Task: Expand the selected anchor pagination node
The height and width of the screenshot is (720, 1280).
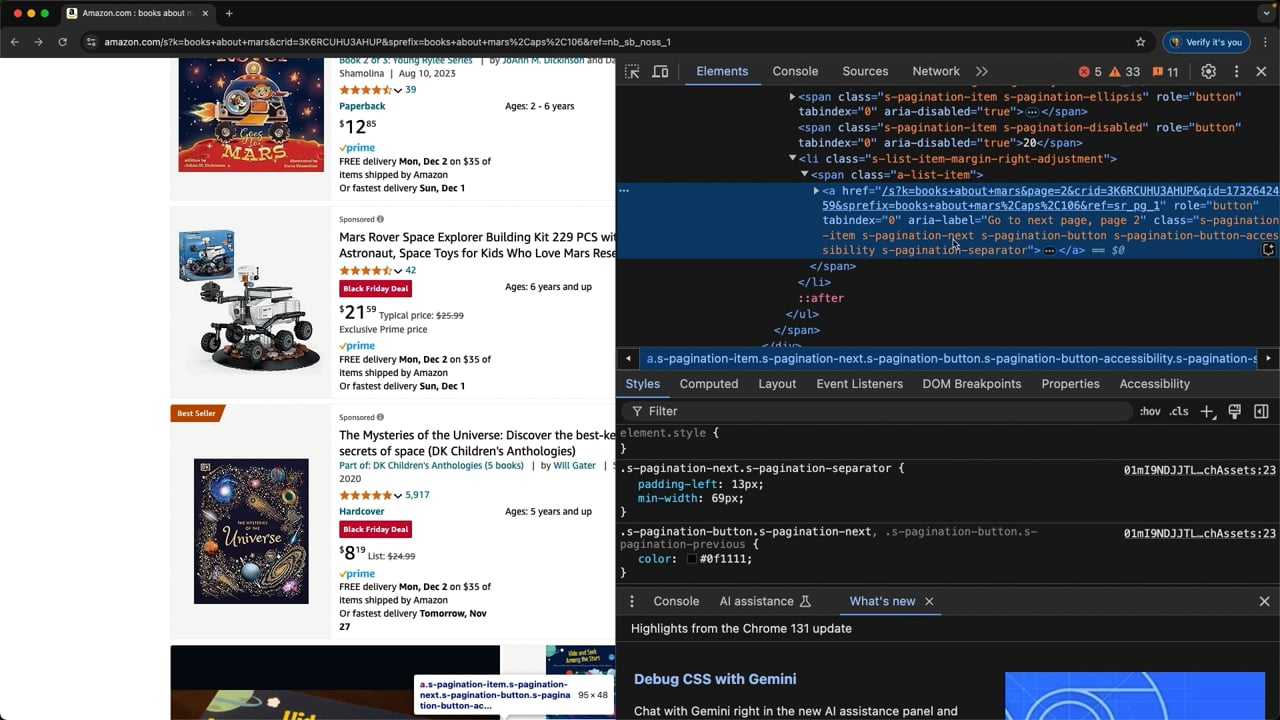Action: click(816, 190)
